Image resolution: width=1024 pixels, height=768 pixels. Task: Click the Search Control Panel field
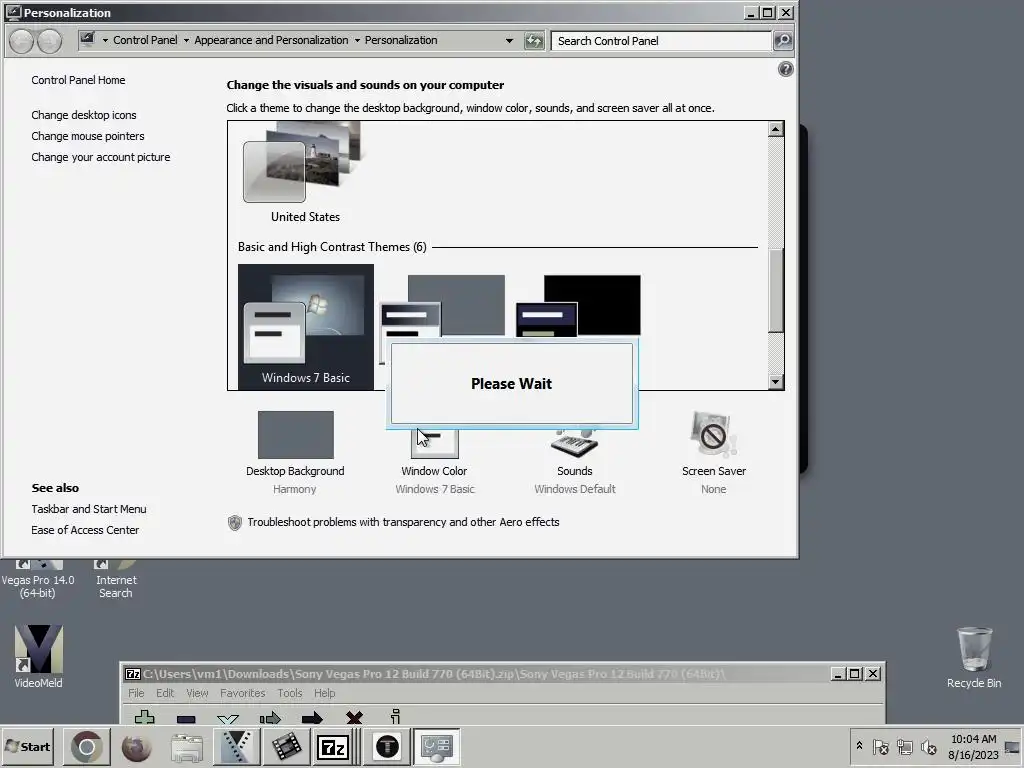[661, 40]
